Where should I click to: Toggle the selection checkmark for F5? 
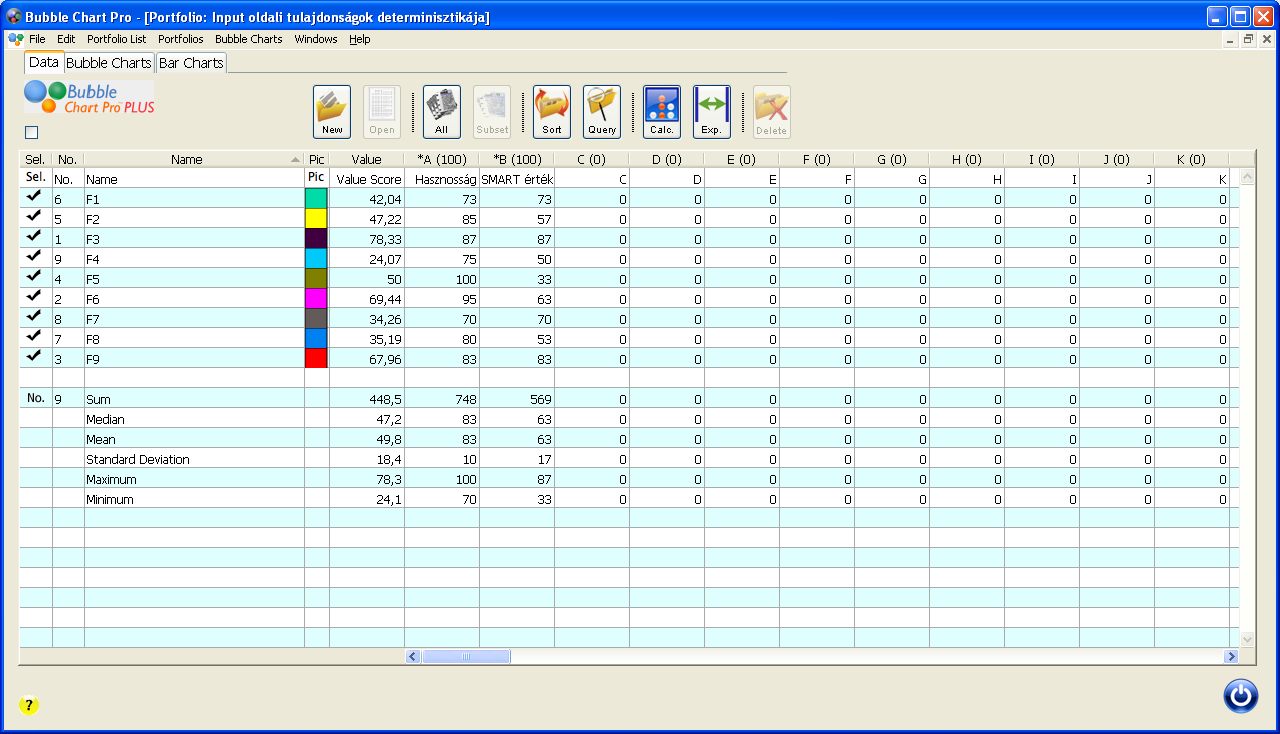click(34, 277)
